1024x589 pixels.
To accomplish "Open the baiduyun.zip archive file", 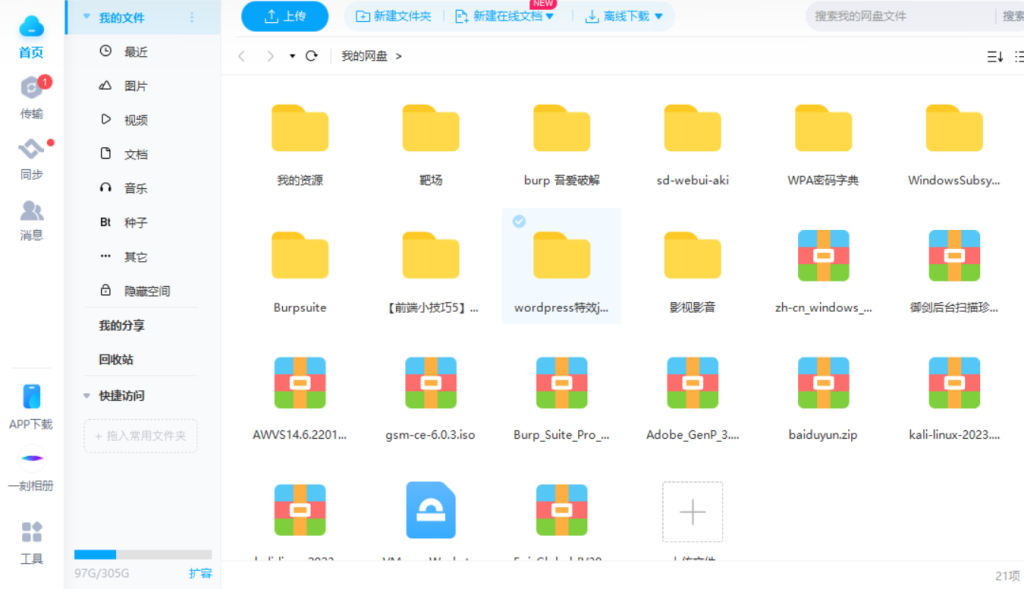I will [823, 383].
